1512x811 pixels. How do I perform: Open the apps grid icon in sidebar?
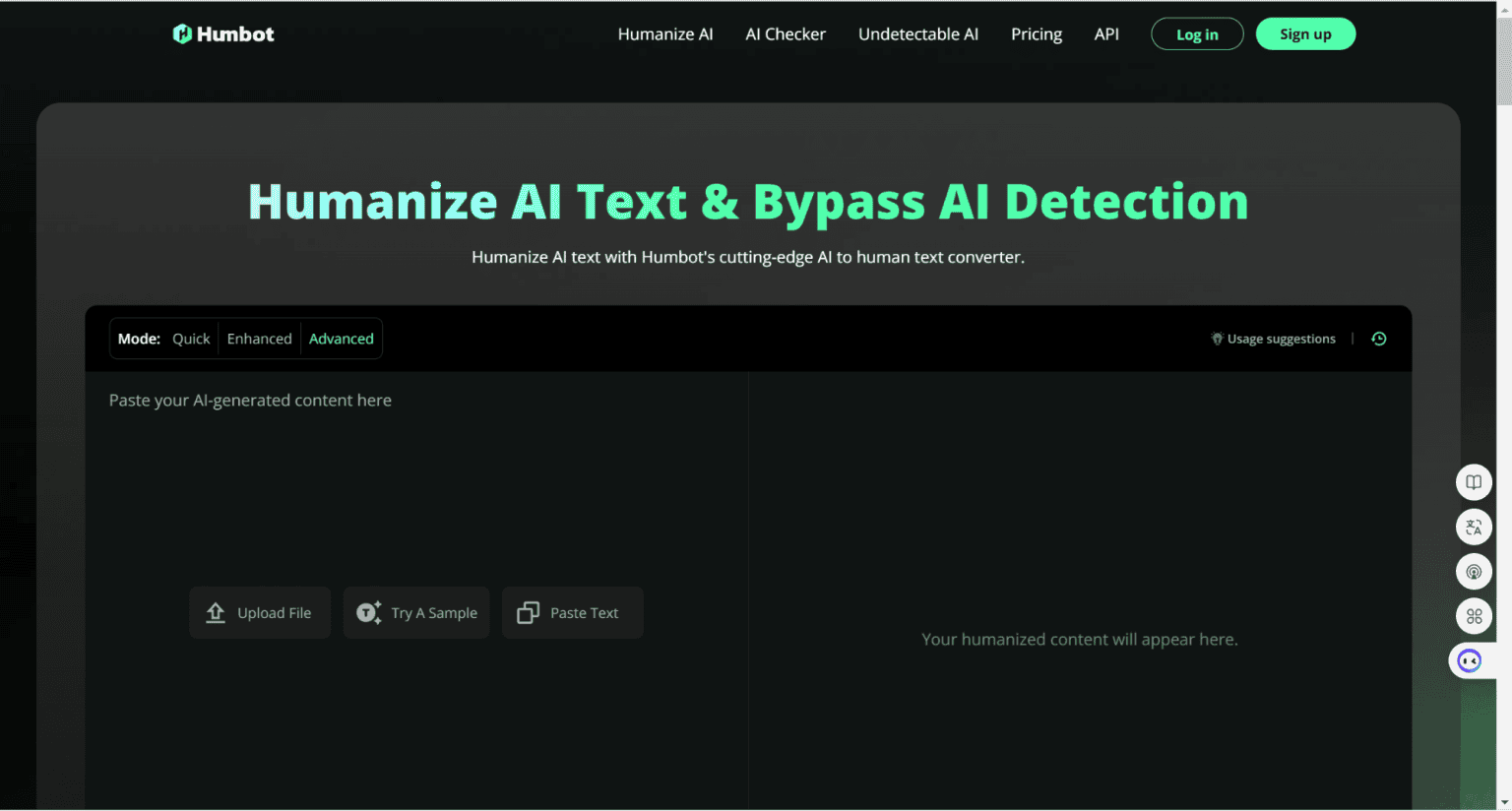1474,616
